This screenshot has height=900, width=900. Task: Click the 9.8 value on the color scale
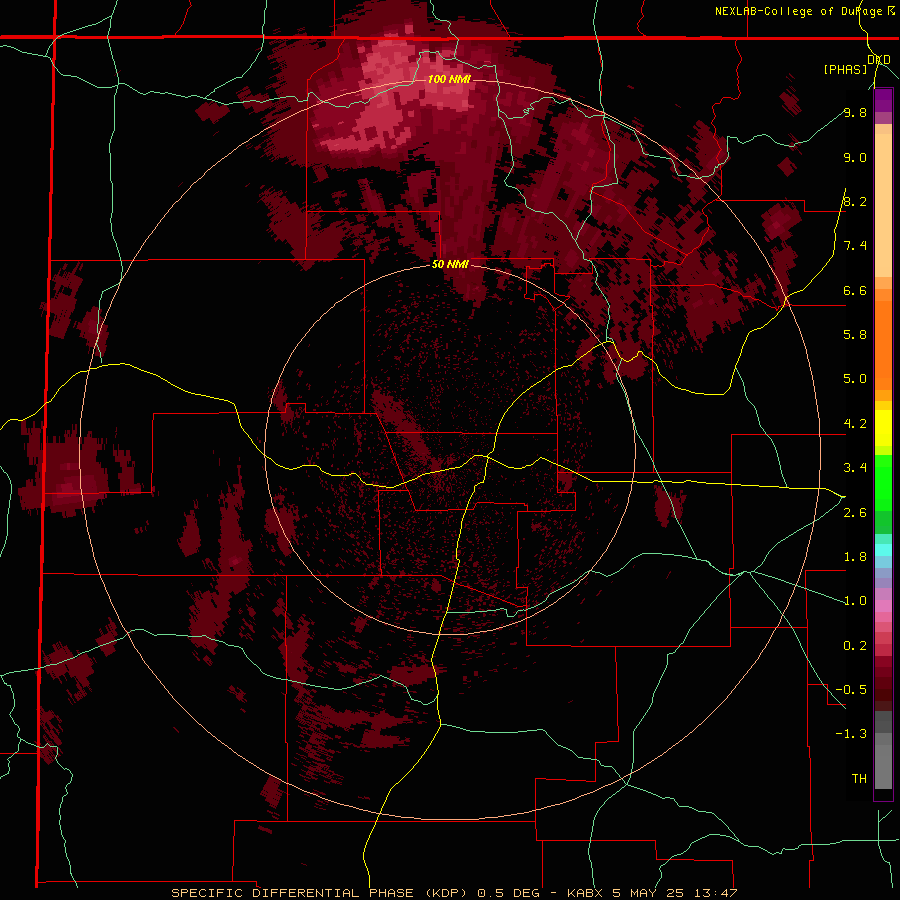[855, 113]
